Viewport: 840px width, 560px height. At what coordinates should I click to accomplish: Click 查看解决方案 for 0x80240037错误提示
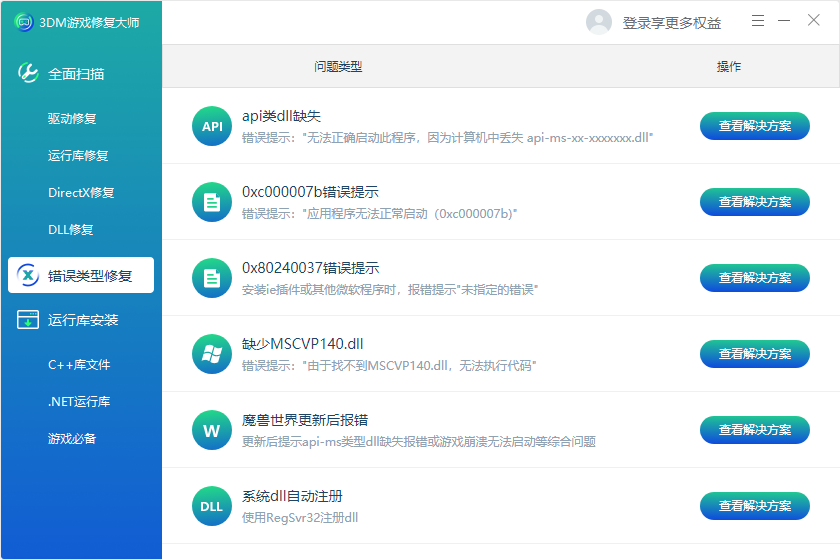click(x=754, y=278)
